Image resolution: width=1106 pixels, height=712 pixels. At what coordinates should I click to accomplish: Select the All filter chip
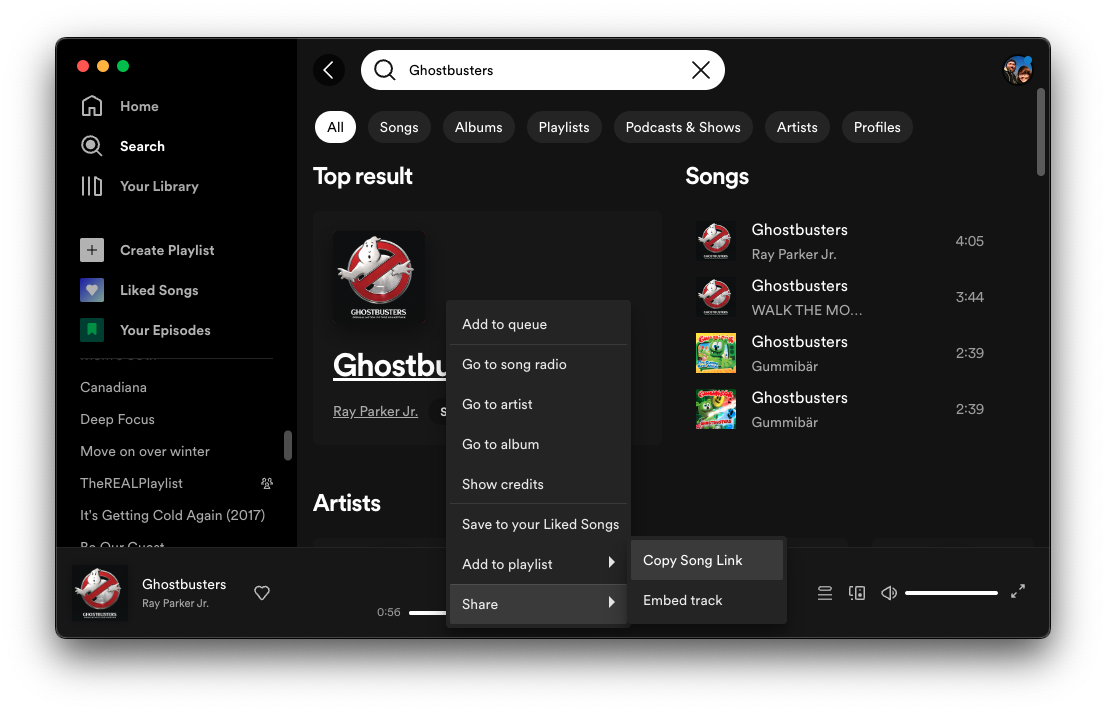(x=335, y=127)
